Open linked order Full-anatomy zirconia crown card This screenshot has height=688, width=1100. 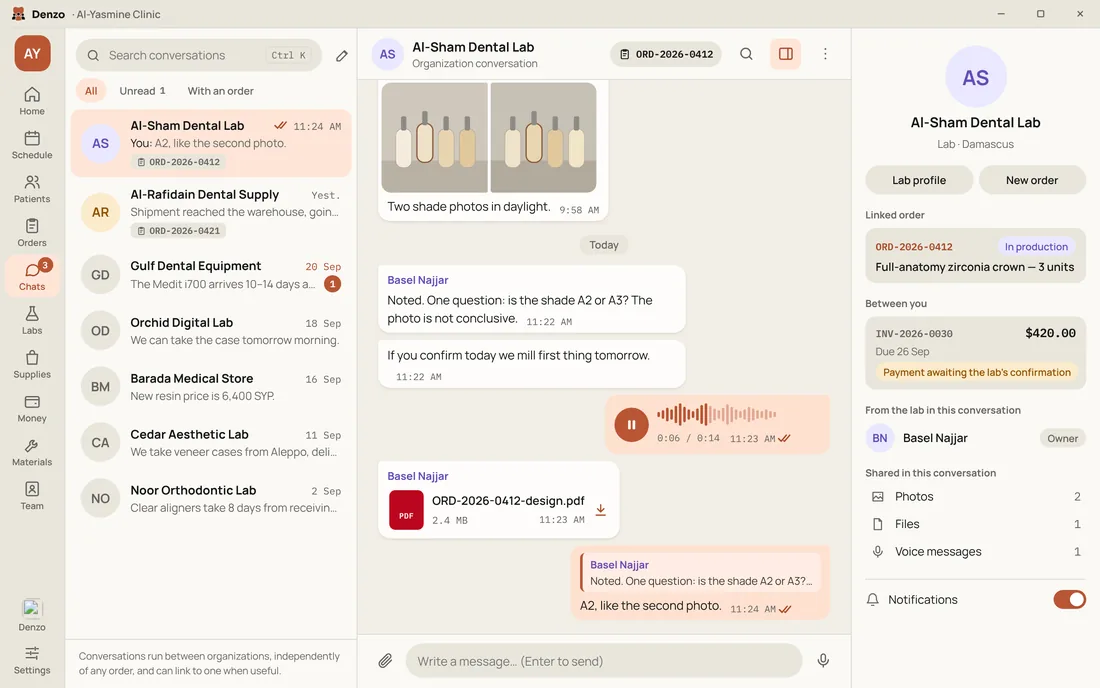coord(975,256)
